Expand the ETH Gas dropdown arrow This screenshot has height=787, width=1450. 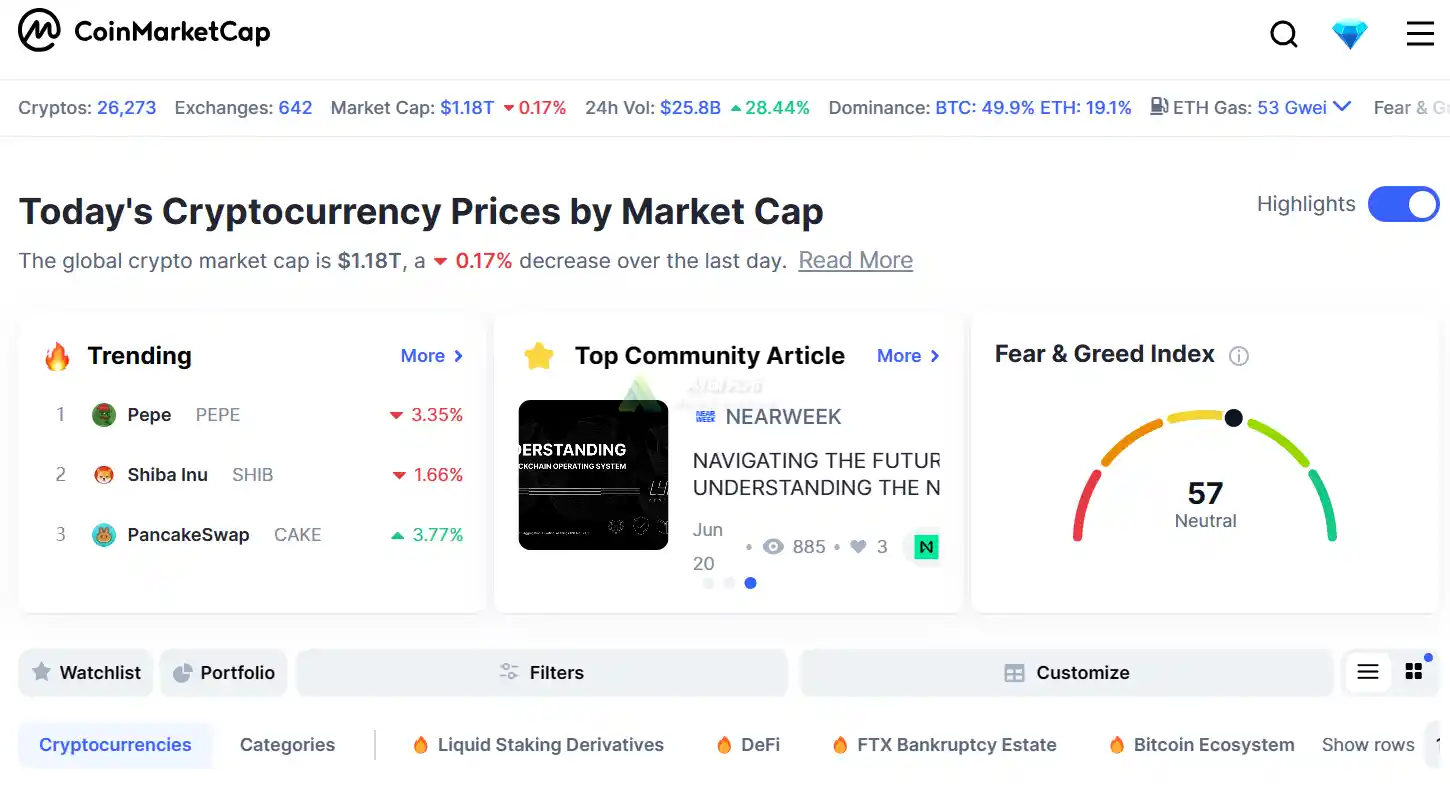[x=1342, y=106]
